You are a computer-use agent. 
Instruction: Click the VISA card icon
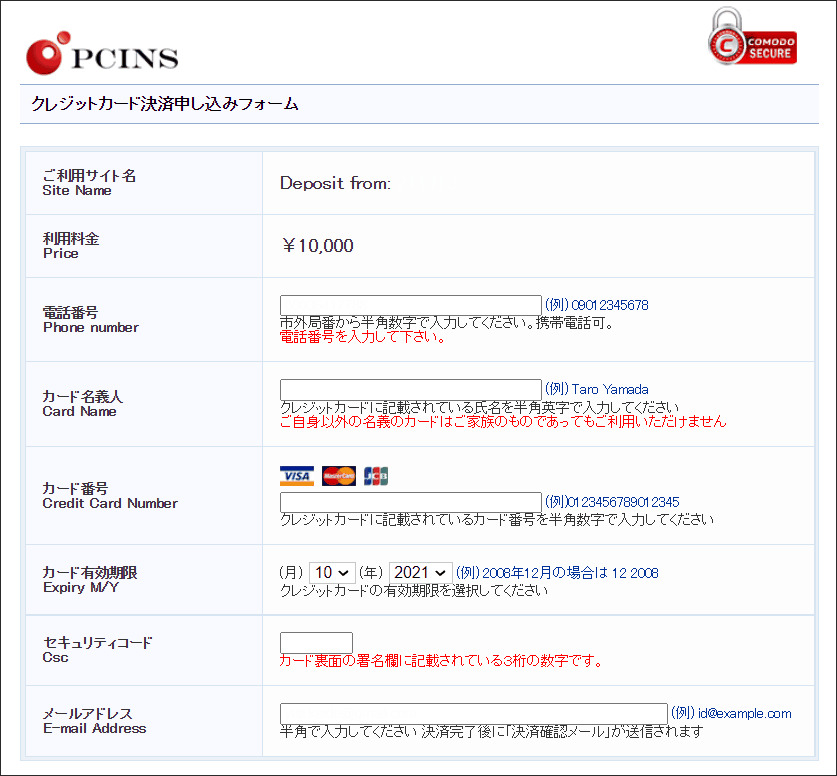coord(297,476)
